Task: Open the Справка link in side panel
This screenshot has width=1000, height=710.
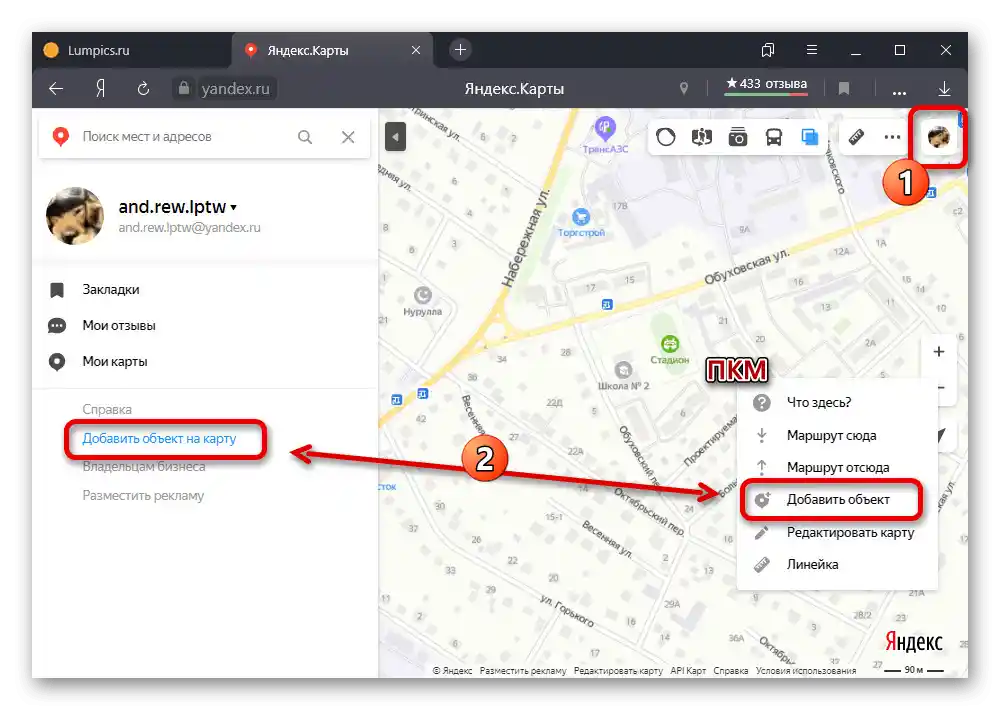Action: tap(107, 410)
